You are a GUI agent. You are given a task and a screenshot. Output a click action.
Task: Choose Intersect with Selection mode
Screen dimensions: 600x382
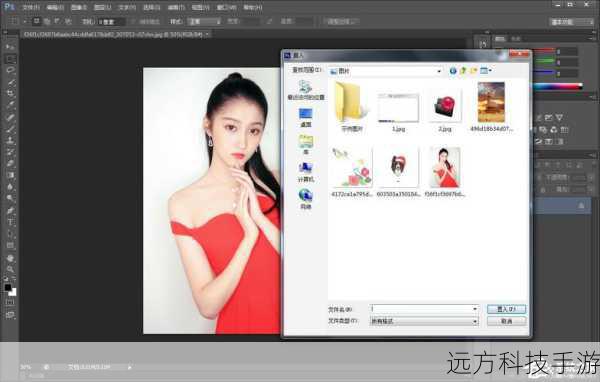(68, 21)
